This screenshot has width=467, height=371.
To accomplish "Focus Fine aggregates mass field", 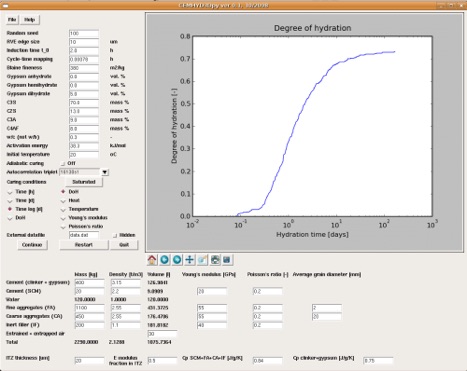I will [x=89, y=308].
